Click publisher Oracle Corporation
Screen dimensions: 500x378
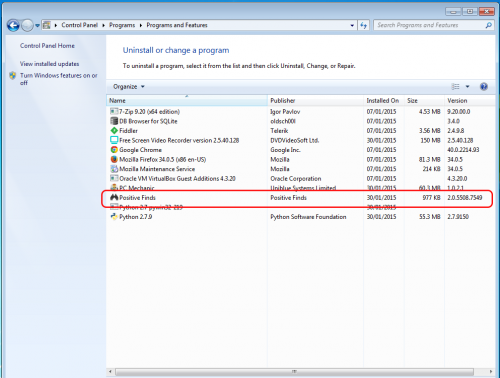[x=296, y=179]
